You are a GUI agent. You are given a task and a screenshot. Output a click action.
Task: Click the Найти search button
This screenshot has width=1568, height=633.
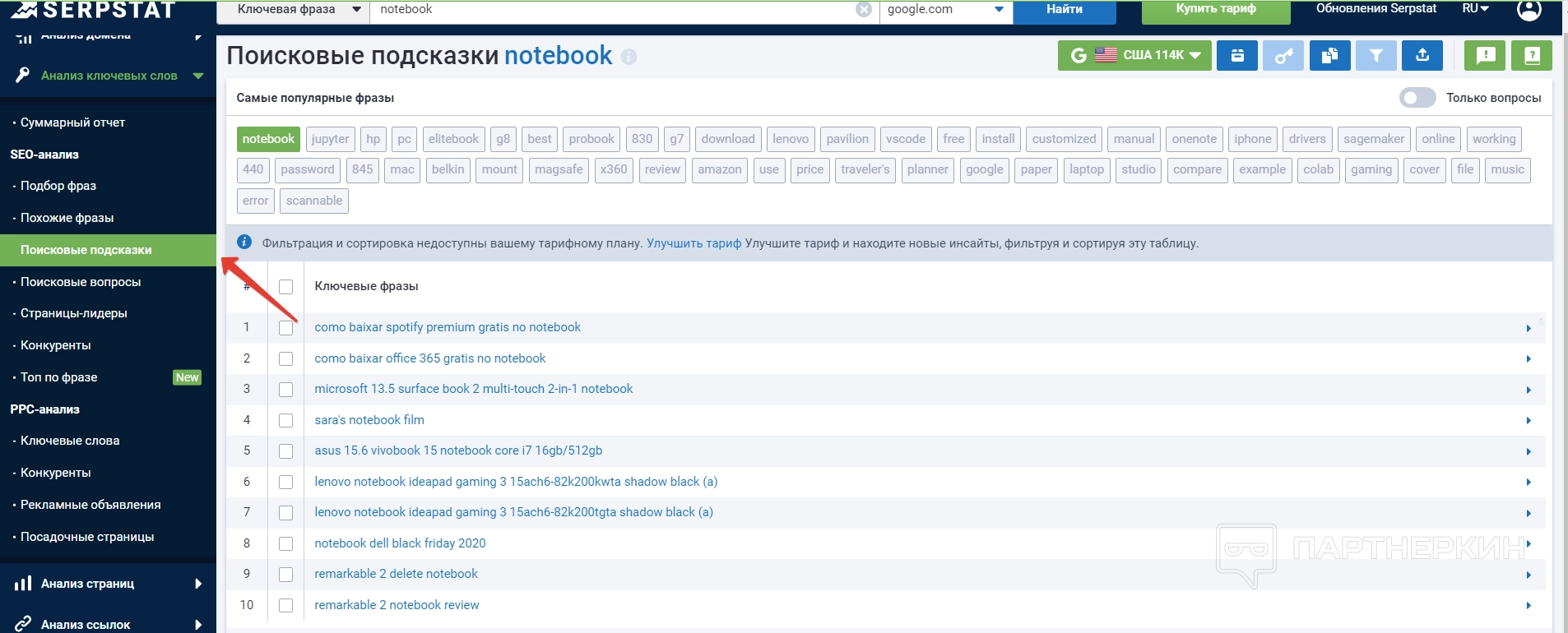[x=1065, y=10]
